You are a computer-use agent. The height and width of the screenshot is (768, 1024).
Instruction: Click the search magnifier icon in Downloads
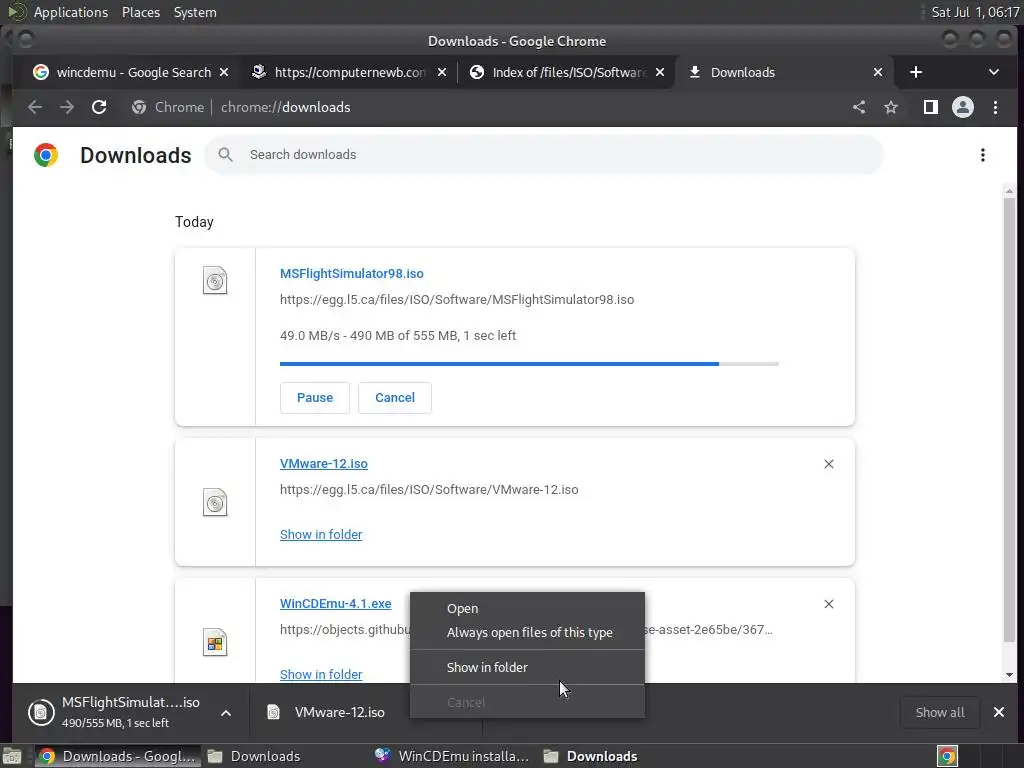225,155
